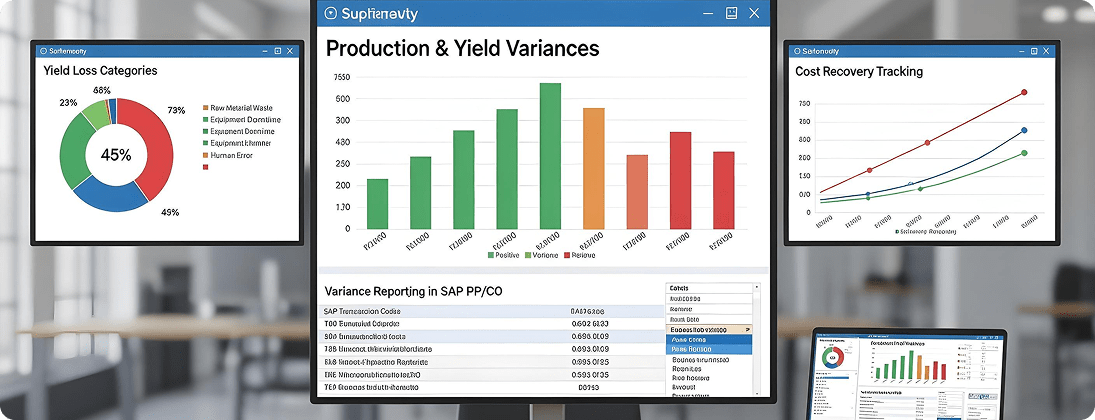Minimize the Production & Yield Variances window
The height and width of the screenshot is (420, 1095).
708,13
